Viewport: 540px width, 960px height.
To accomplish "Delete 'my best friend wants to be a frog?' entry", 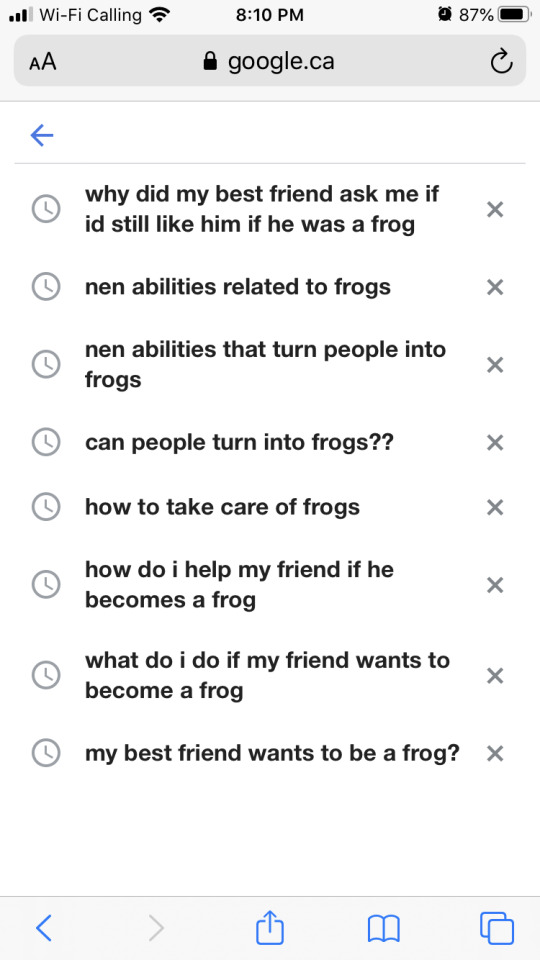I will [495, 753].
